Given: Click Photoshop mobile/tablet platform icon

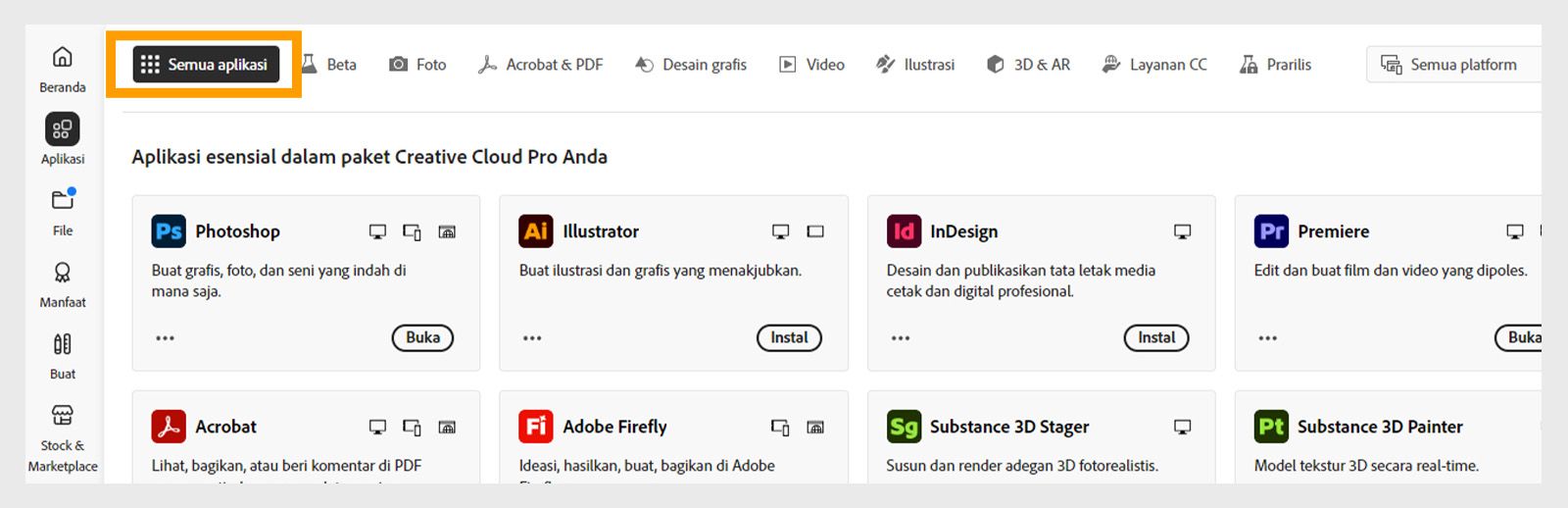Looking at the screenshot, I should [413, 232].
